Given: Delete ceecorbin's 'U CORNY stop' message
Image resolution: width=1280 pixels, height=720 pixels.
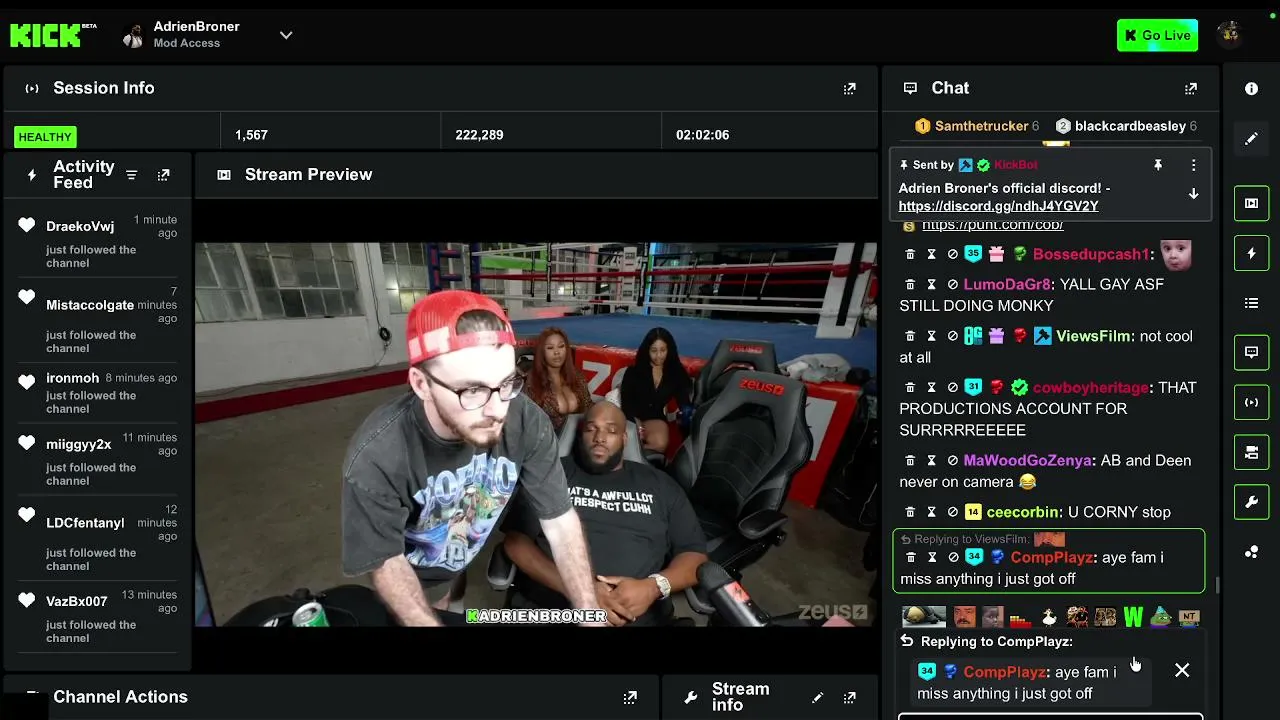Looking at the screenshot, I should 910,512.
